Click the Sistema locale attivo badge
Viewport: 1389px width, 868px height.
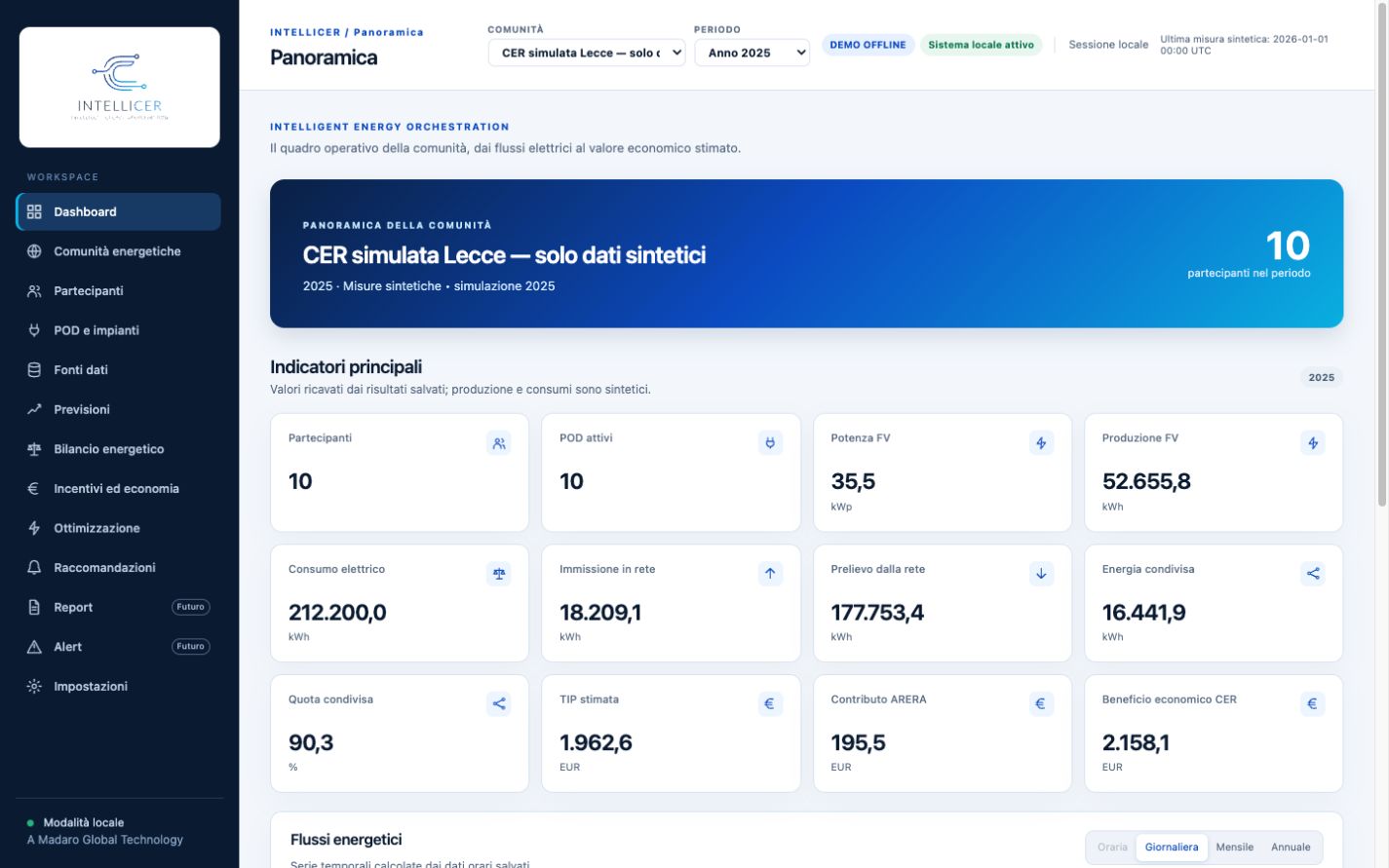pos(981,45)
